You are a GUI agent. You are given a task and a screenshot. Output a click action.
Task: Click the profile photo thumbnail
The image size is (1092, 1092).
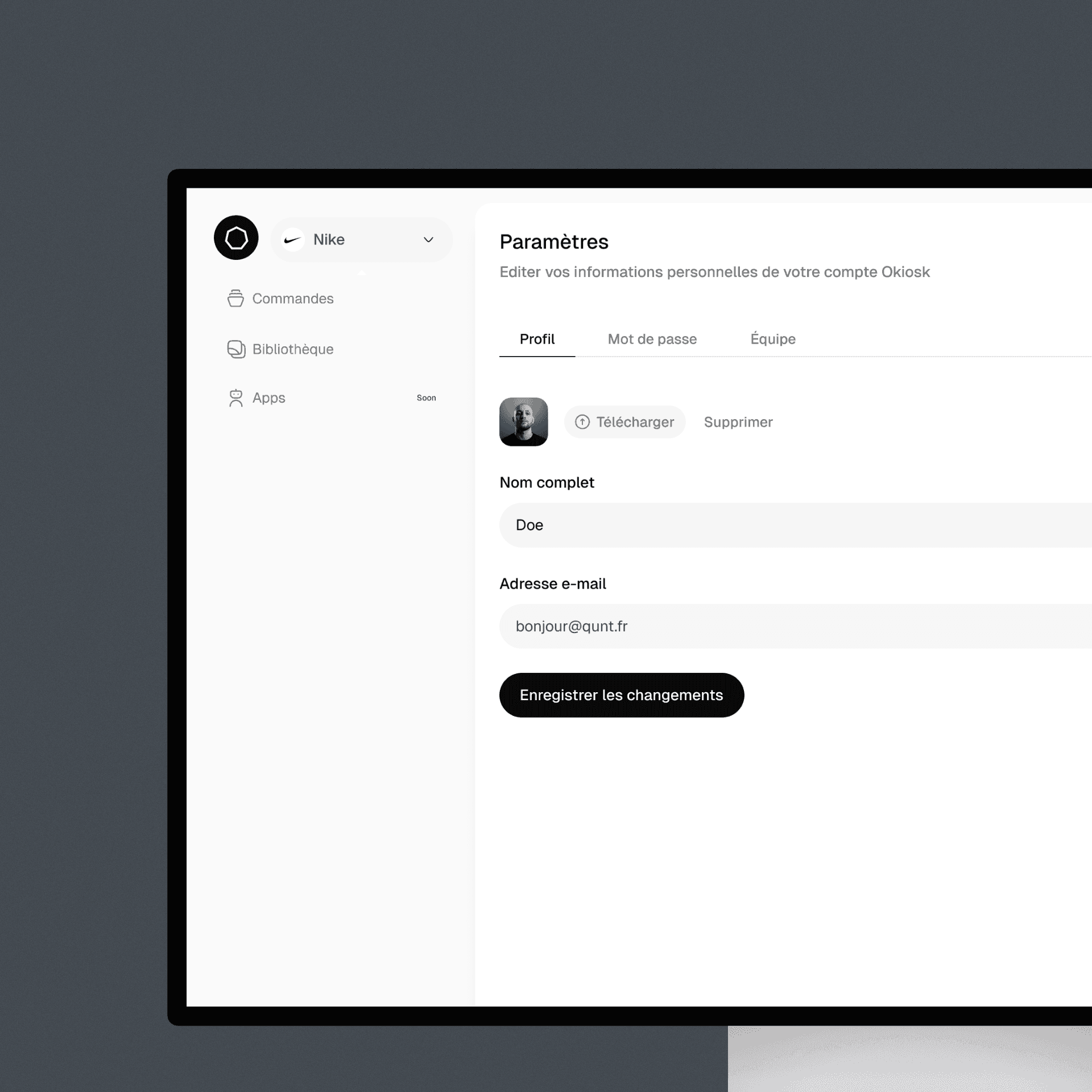(x=523, y=421)
